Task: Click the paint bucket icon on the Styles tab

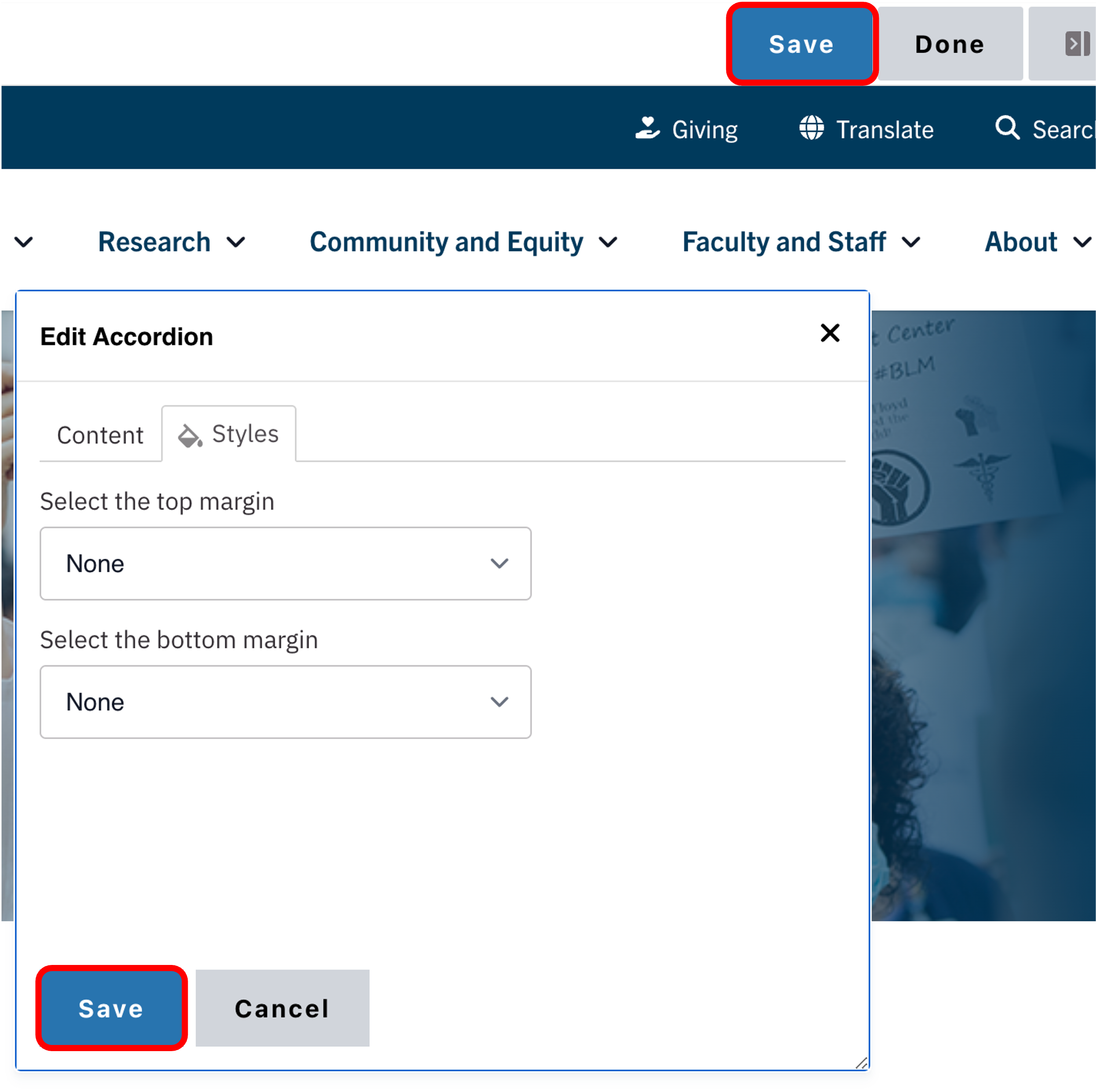Action: [189, 436]
